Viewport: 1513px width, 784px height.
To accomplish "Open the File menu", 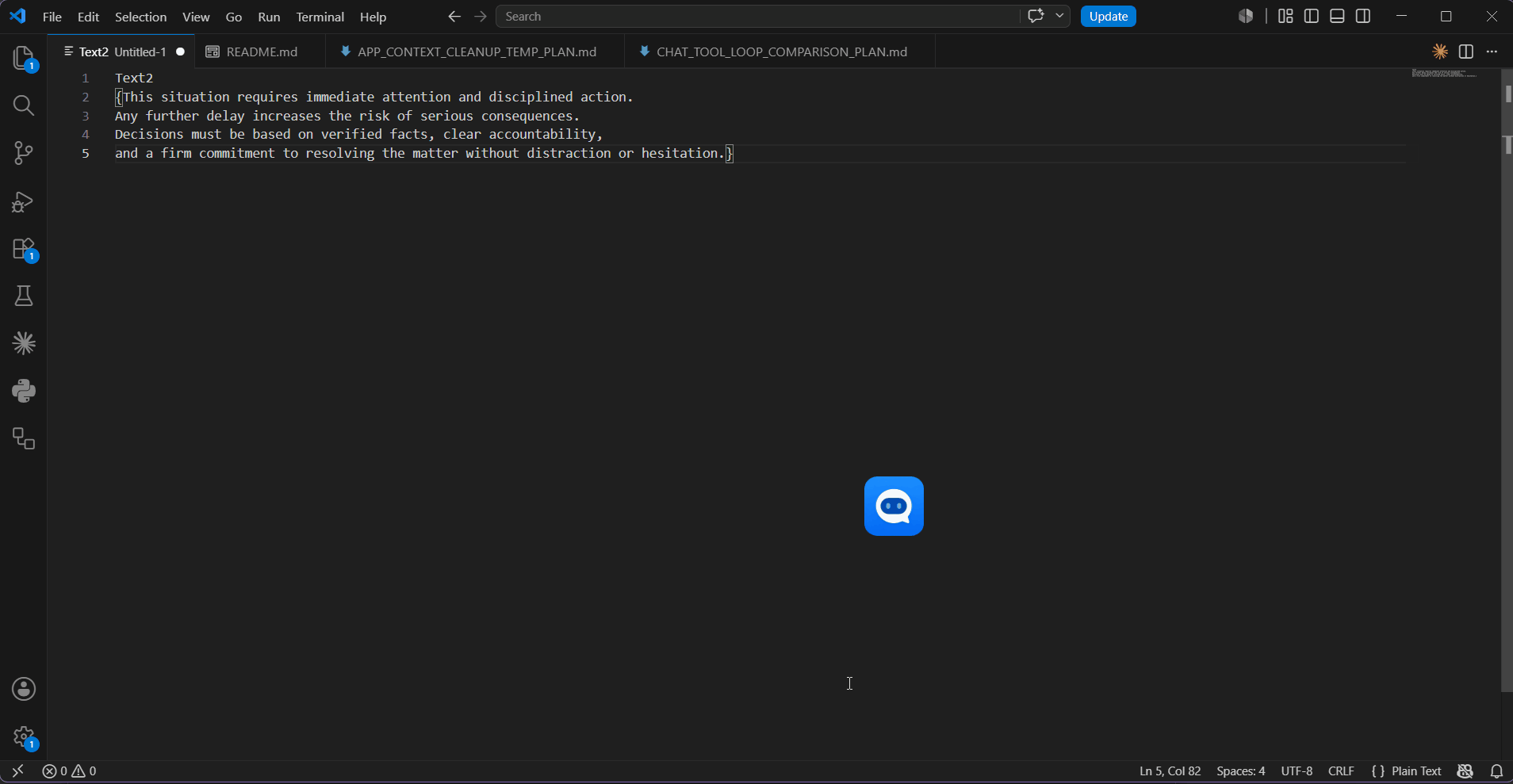I will point(52,17).
